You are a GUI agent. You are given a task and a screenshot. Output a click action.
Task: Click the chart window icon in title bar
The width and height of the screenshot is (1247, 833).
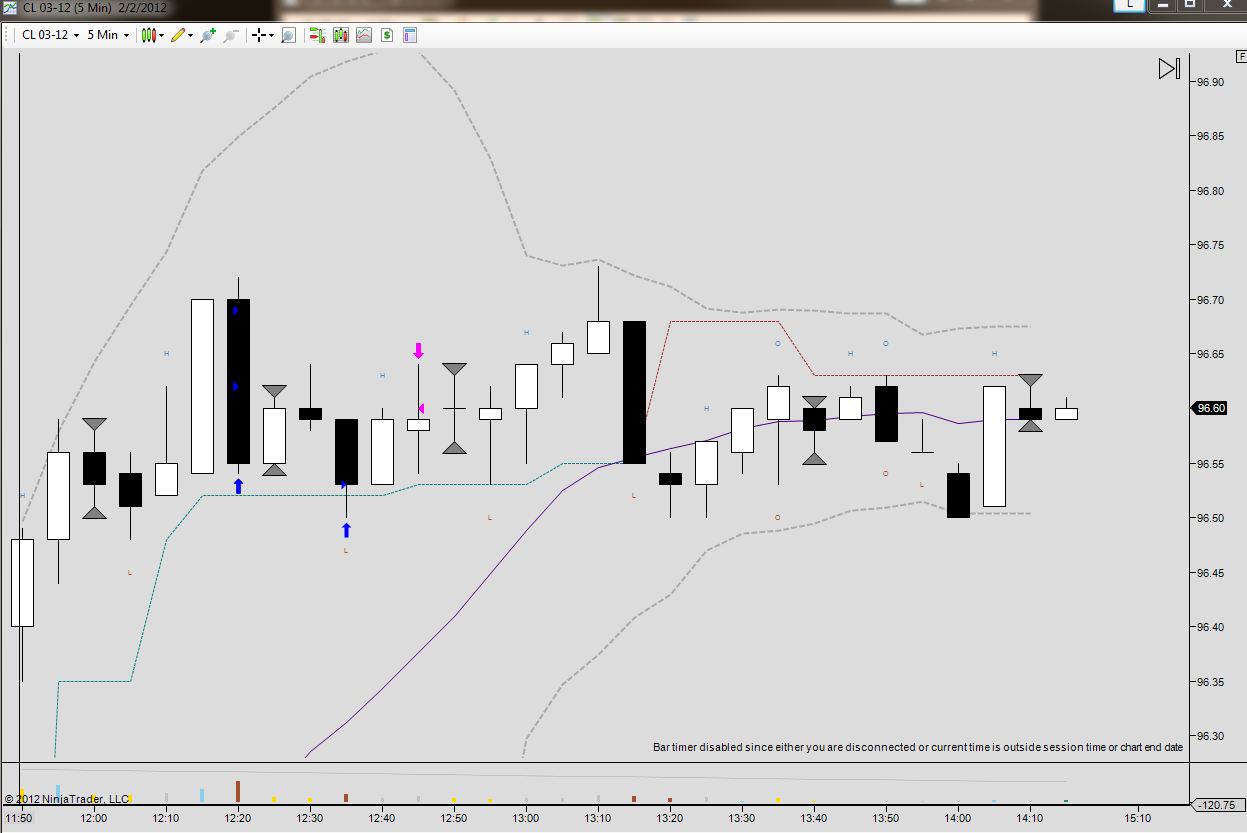click(9, 7)
